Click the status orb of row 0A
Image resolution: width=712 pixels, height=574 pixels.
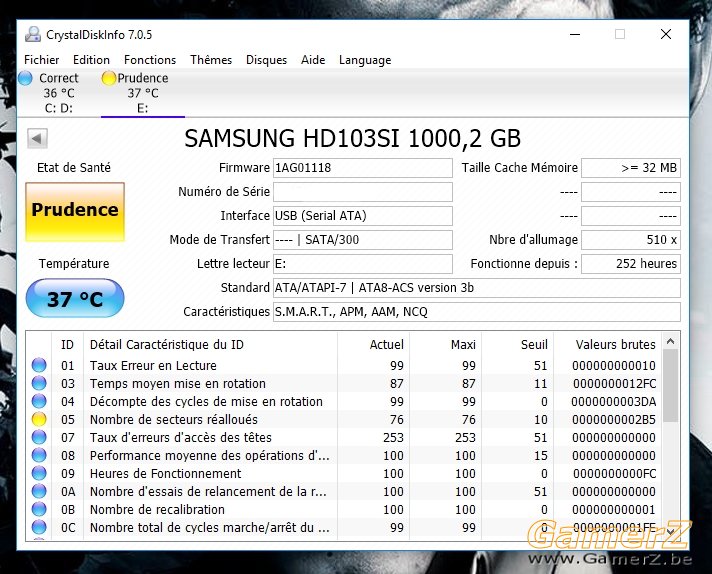(x=39, y=491)
